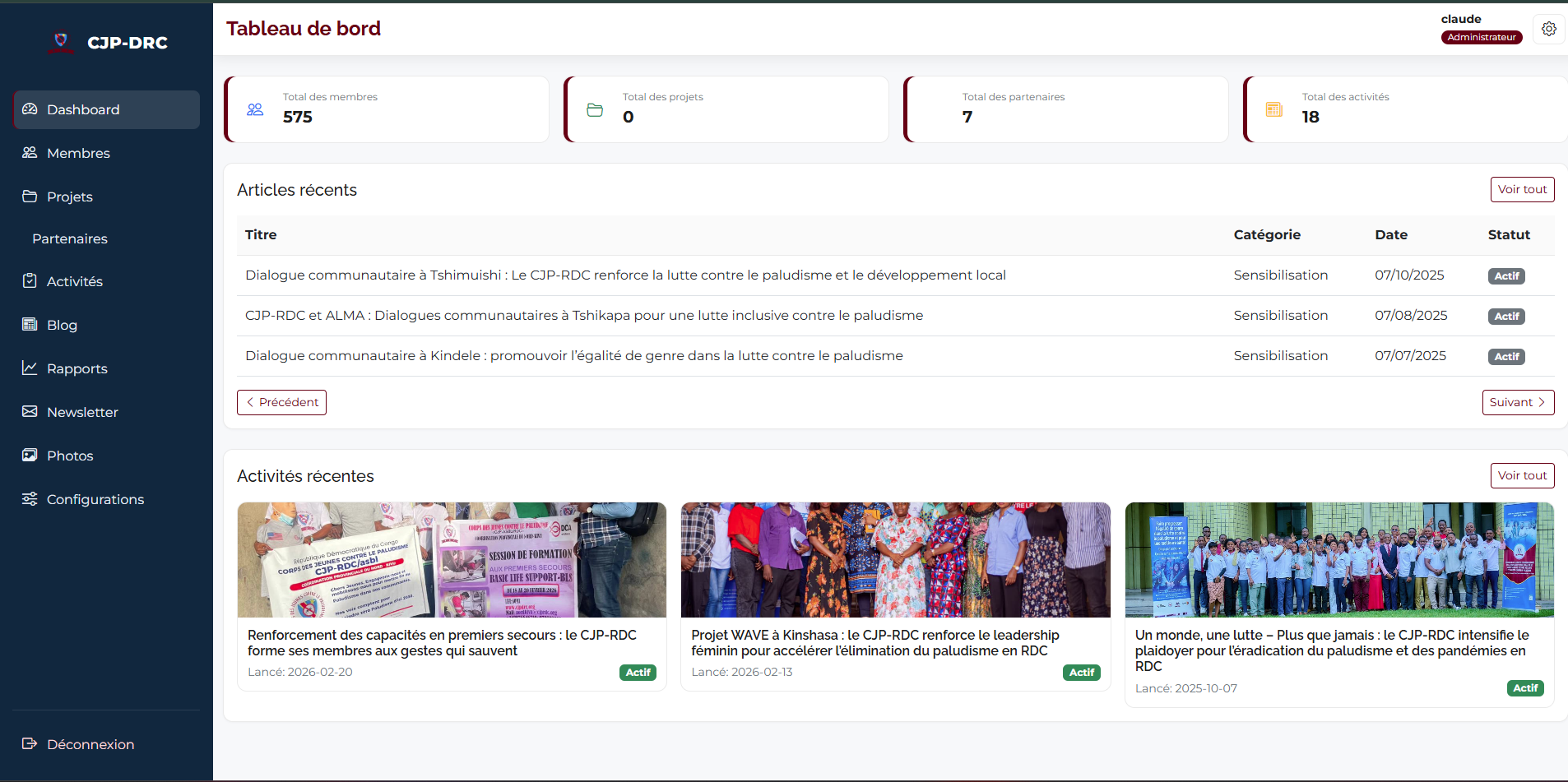This screenshot has height=782, width=1568.
Task: Click the Suivant pagination button
Action: tap(1518, 402)
